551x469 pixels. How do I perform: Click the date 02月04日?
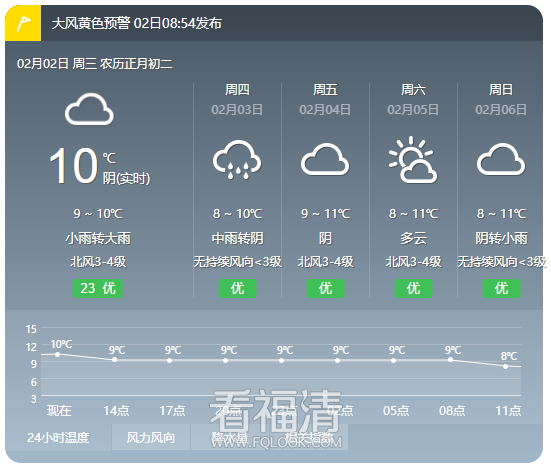click(x=325, y=110)
